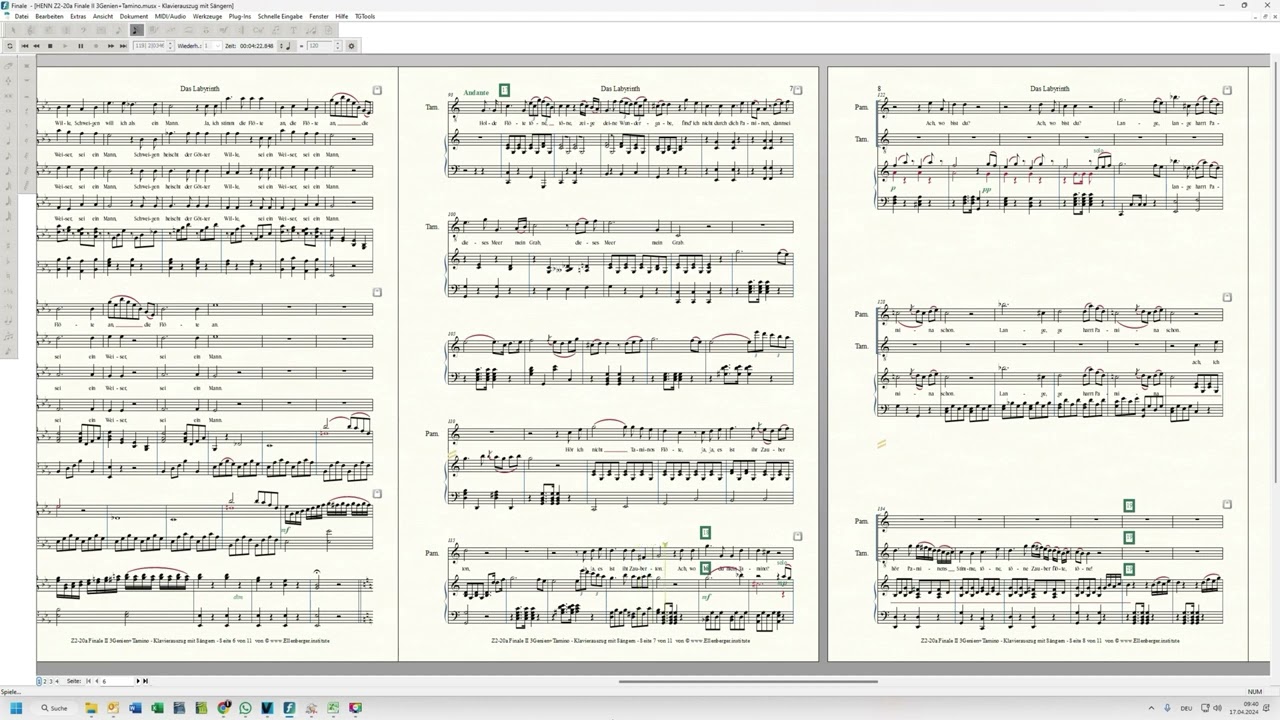The width and height of the screenshot is (1280, 720).
Task: Toggle loop playback button
Action: (10, 46)
